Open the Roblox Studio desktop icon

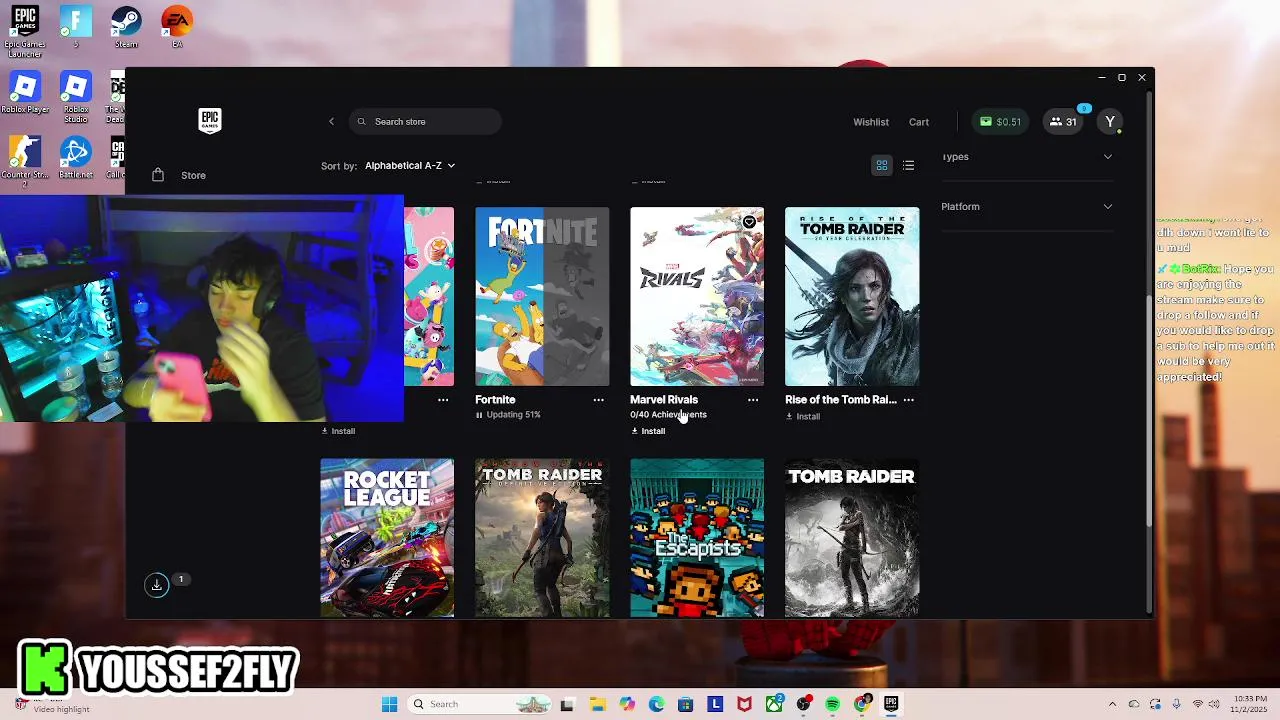(x=76, y=96)
